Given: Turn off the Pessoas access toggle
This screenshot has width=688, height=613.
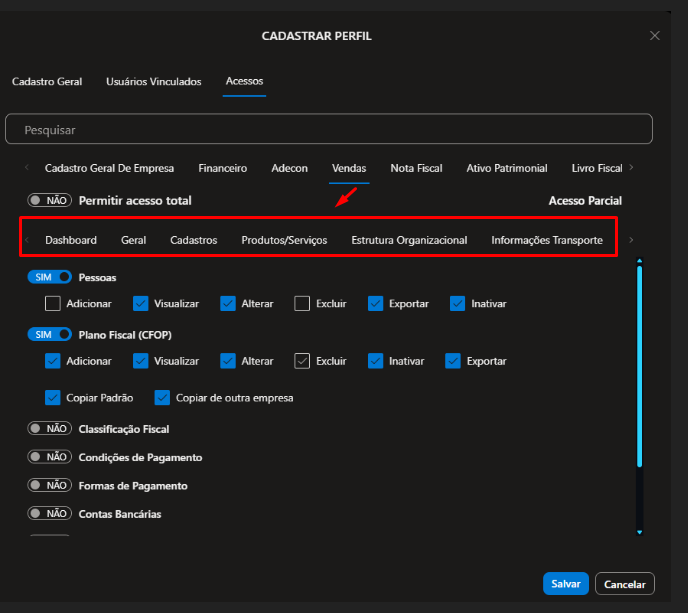Looking at the screenshot, I should pyautogui.click(x=49, y=277).
